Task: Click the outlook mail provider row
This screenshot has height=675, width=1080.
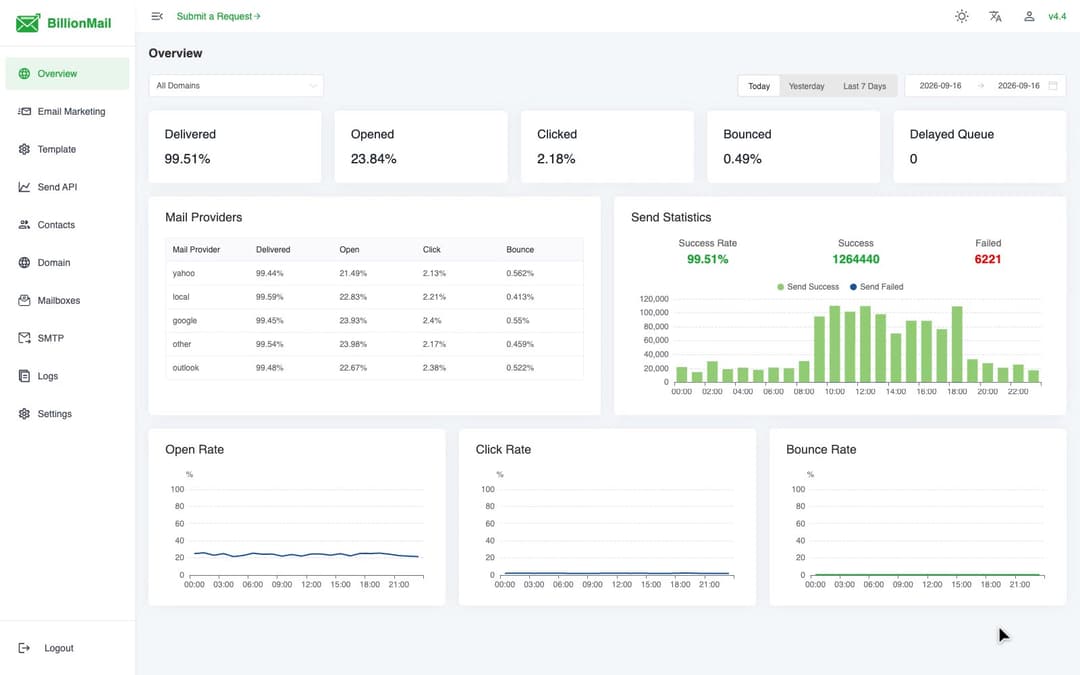Action: point(374,368)
